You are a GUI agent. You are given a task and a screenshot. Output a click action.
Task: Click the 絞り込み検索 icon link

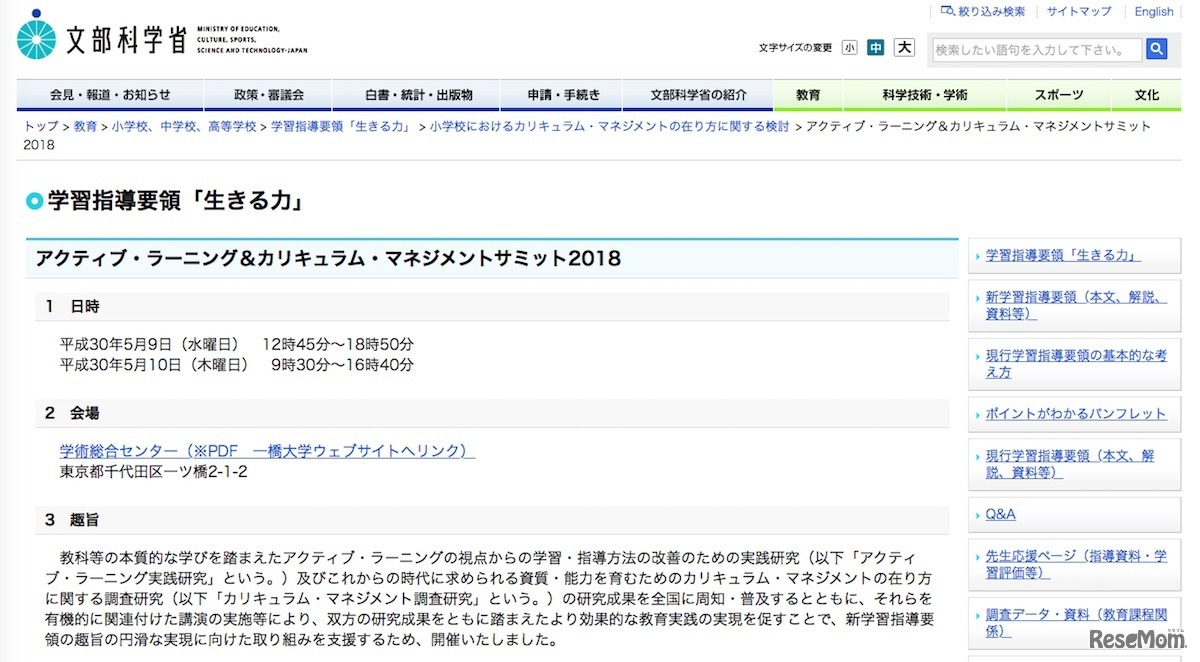[x=983, y=12]
